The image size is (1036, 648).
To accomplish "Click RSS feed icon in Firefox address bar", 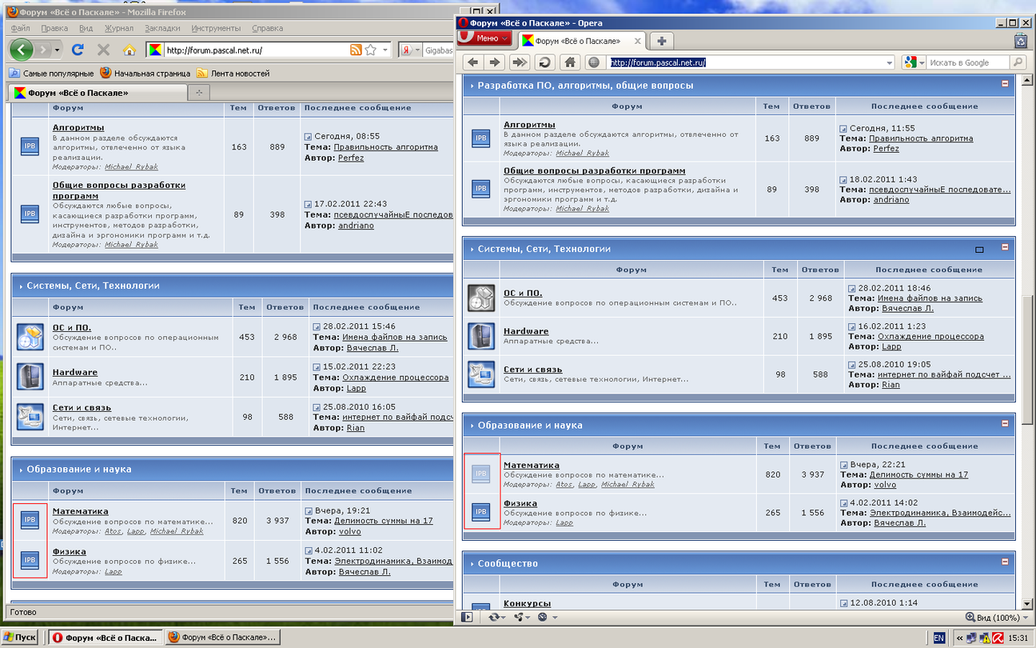I will click(x=356, y=50).
